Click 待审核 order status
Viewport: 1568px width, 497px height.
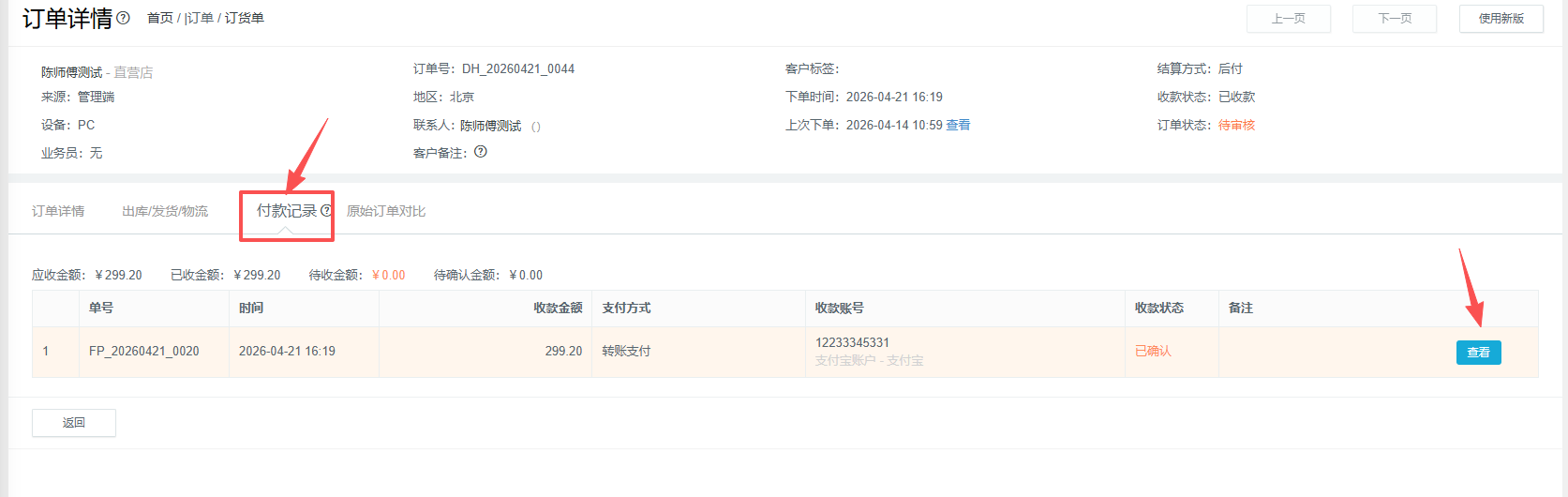coord(1236,125)
